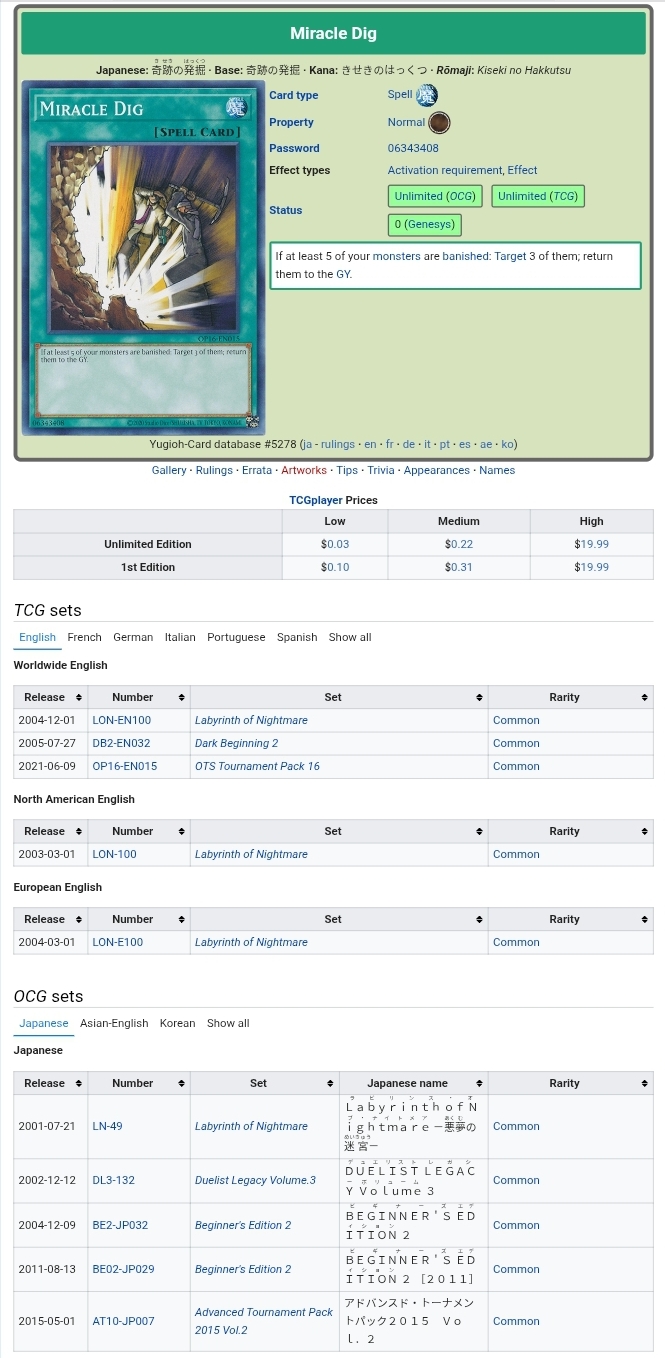
Task: Sort North American English table by Set
Action: [339, 831]
